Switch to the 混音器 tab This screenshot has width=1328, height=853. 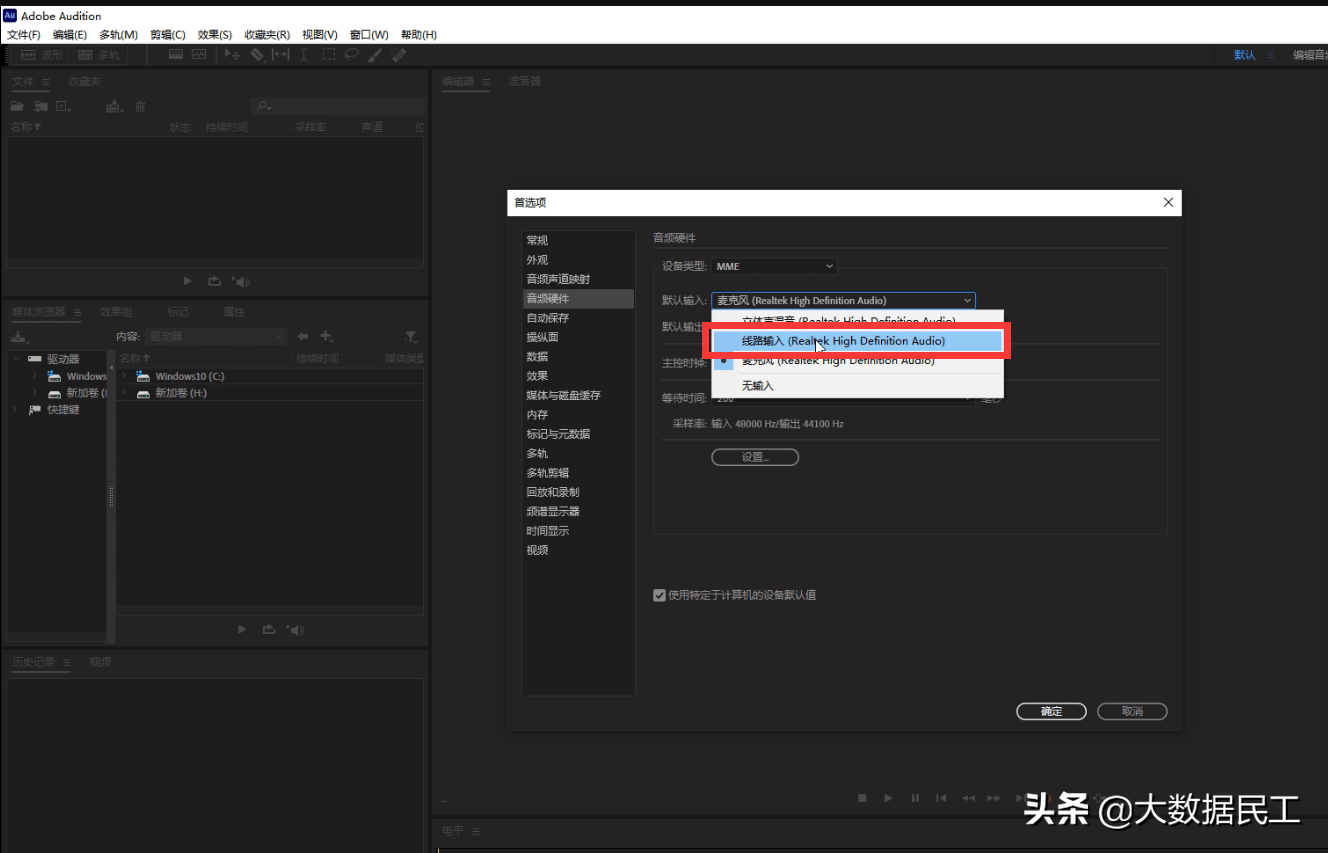pyautogui.click(x=525, y=81)
